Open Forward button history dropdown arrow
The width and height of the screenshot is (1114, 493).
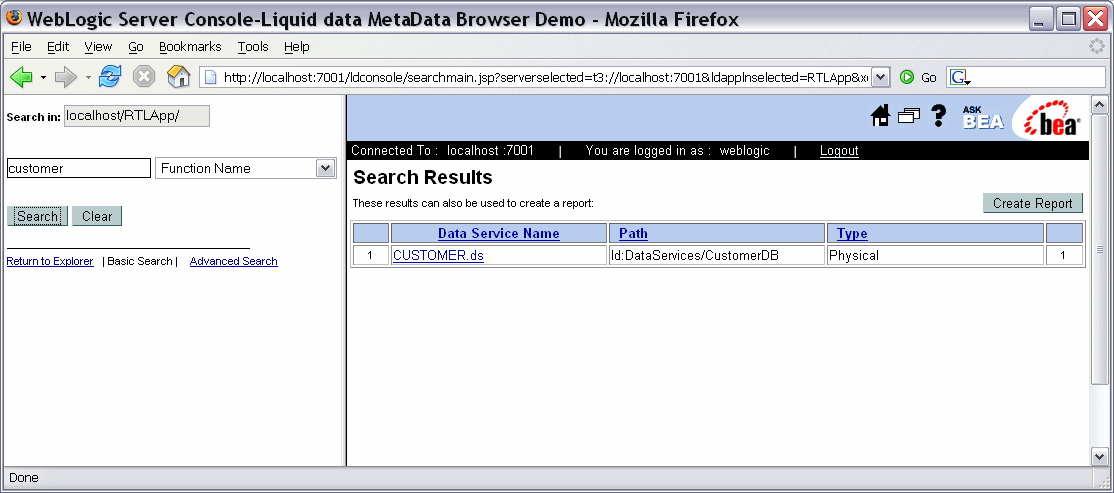88,77
